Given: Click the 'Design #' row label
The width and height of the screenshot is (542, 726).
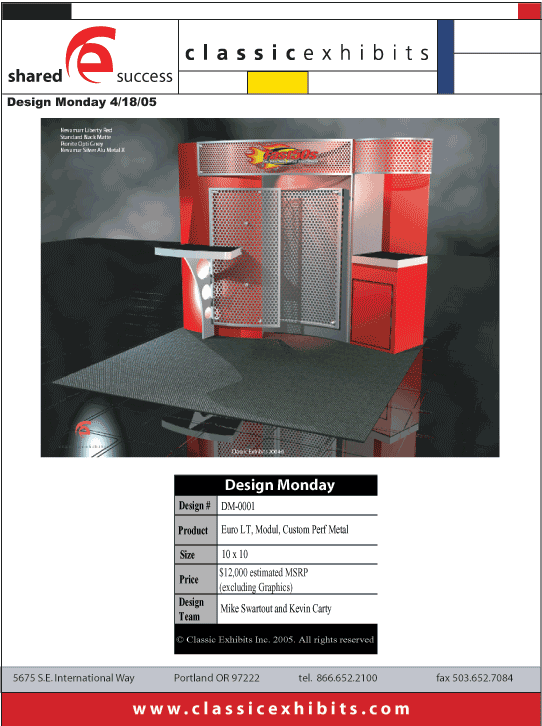Looking at the screenshot, I should (x=194, y=506).
